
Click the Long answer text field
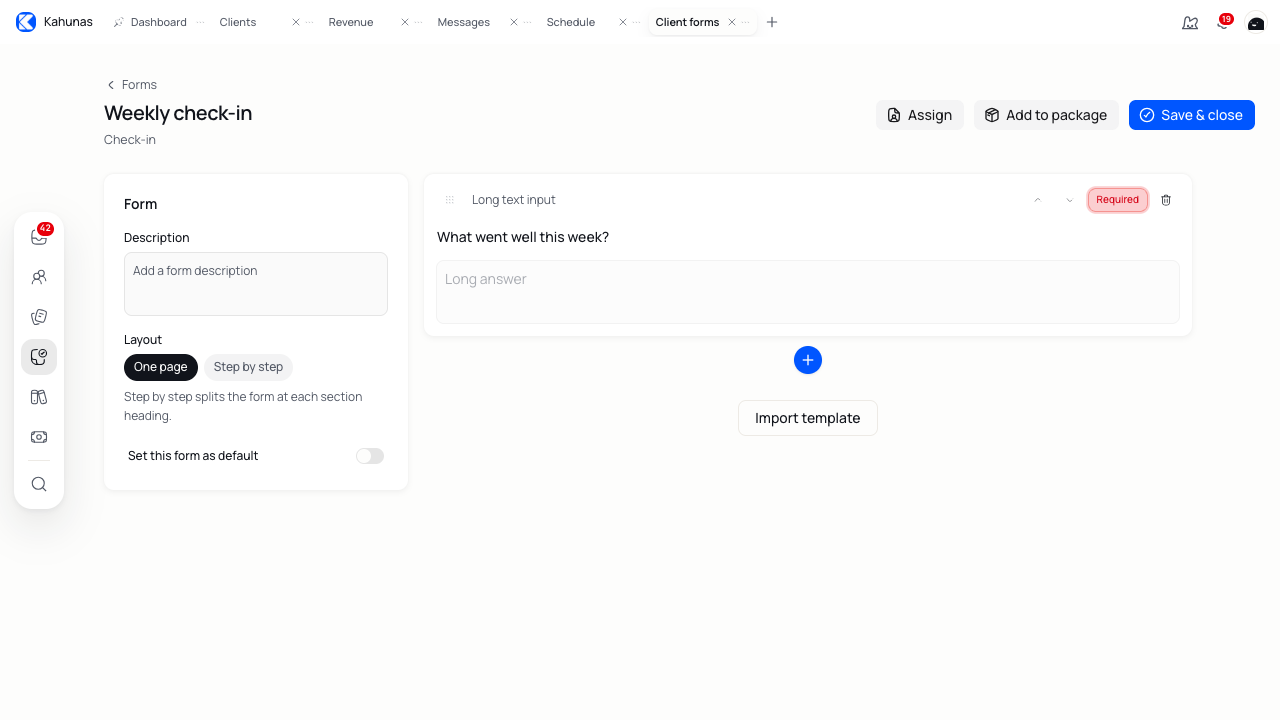pos(808,292)
